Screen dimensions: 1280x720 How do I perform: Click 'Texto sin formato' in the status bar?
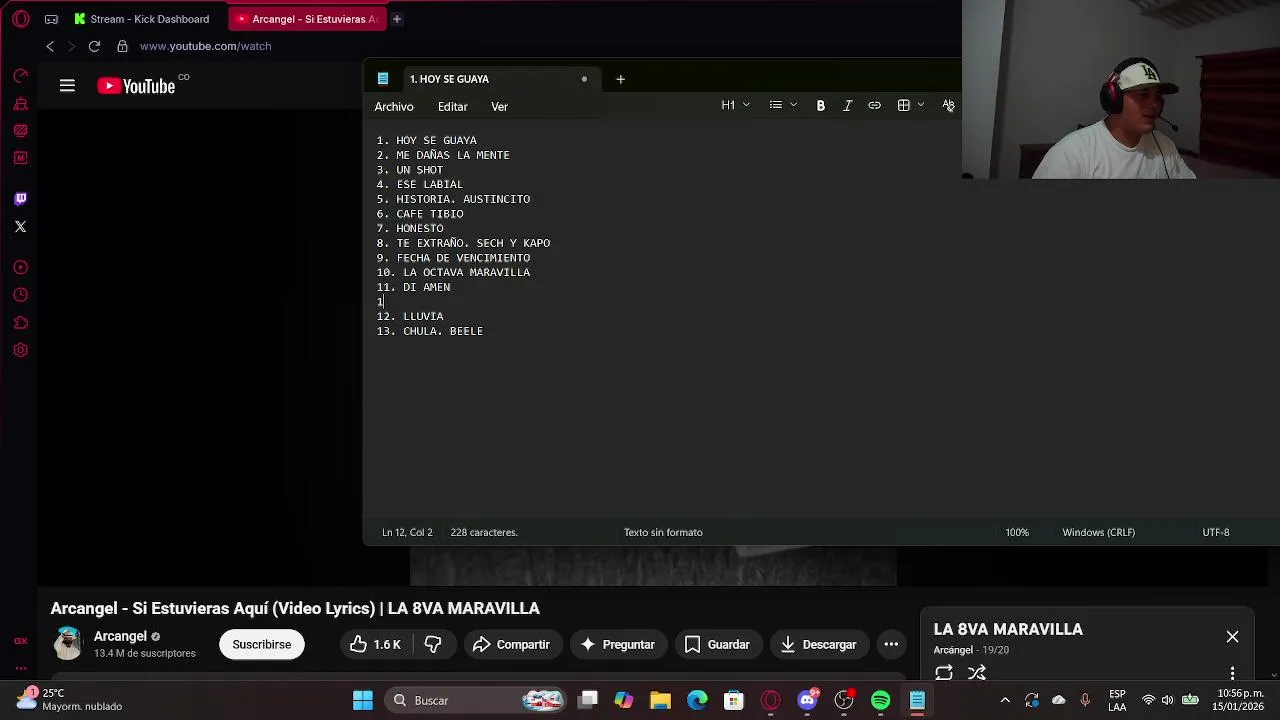coord(663,532)
